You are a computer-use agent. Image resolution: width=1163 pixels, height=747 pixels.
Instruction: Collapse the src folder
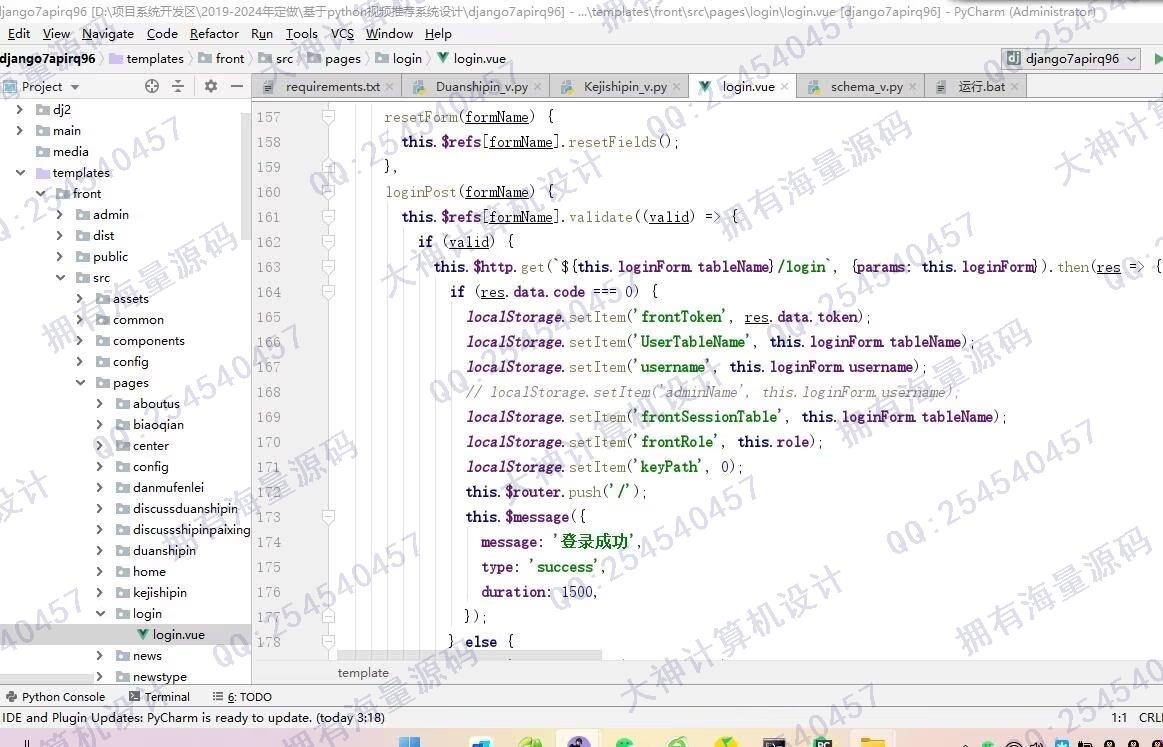pyautogui.click(x=60, y=277)
